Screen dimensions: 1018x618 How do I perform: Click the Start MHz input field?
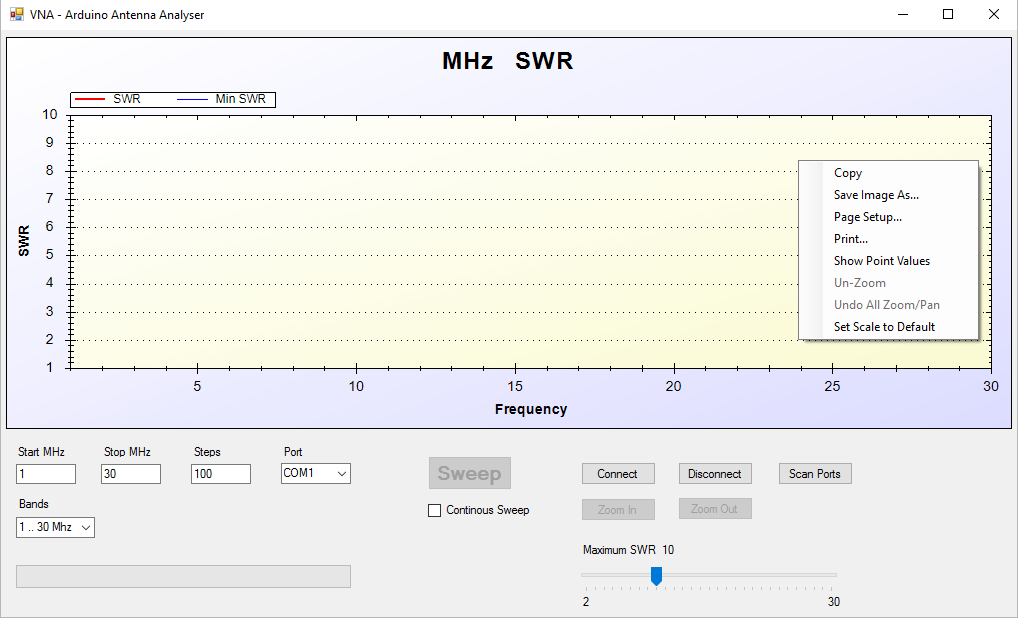pyautogui.click(x=46, y=474)
